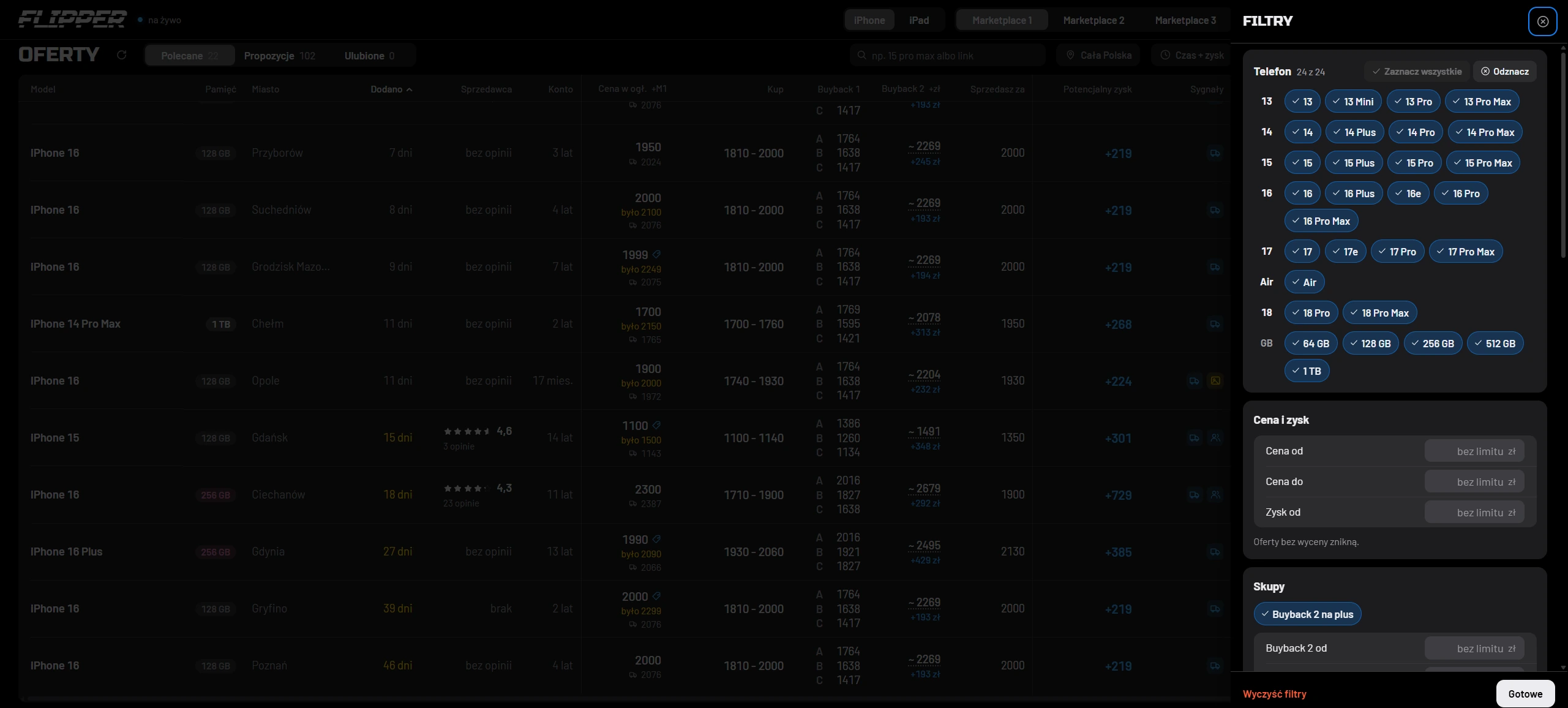Image resolution: width=1568 pixels, height=708 pixels.
Task: Click the person signal icon in Gdańsk row
Action: pyautogui.click(x=1215, y=438)
